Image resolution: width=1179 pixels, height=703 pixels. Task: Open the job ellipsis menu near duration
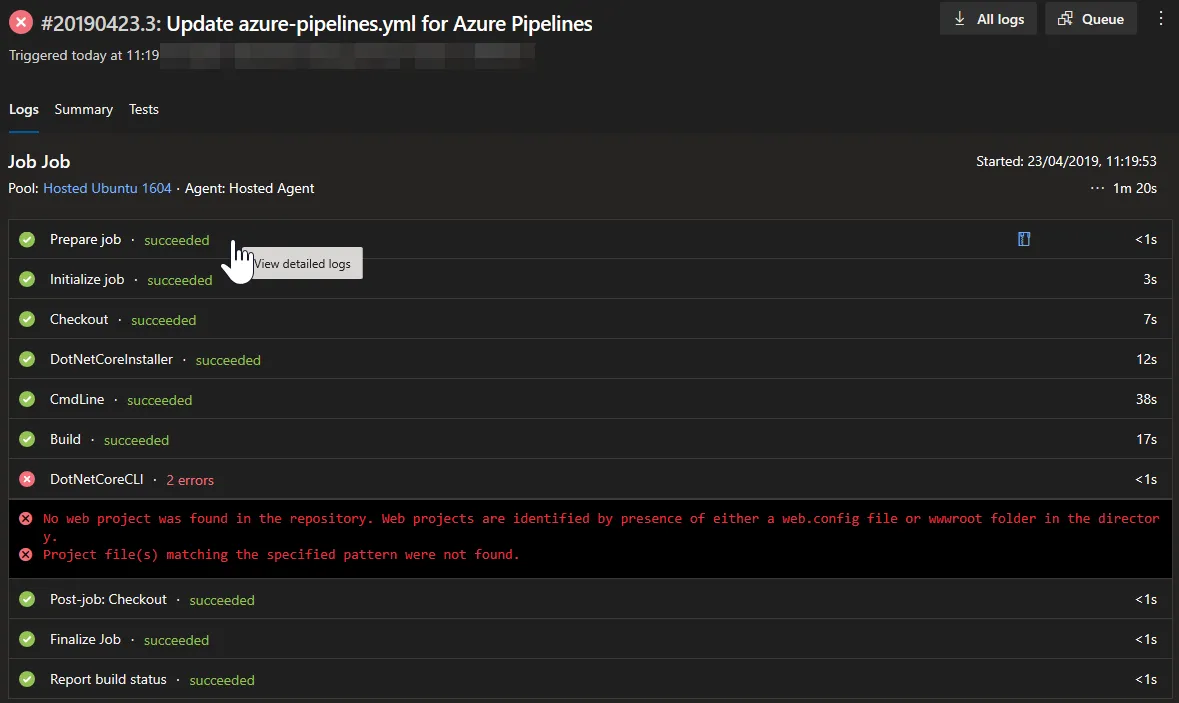[x=1098, y=188]
